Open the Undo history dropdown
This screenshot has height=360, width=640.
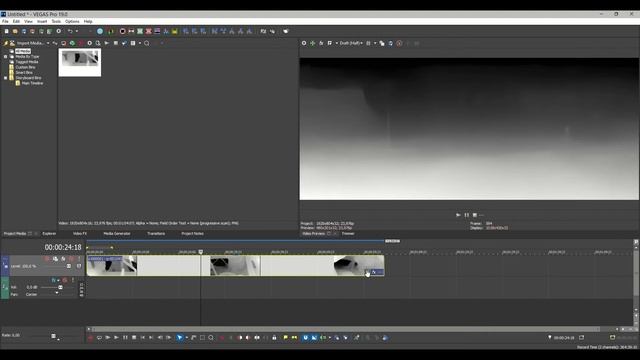(x=77, y=31)
